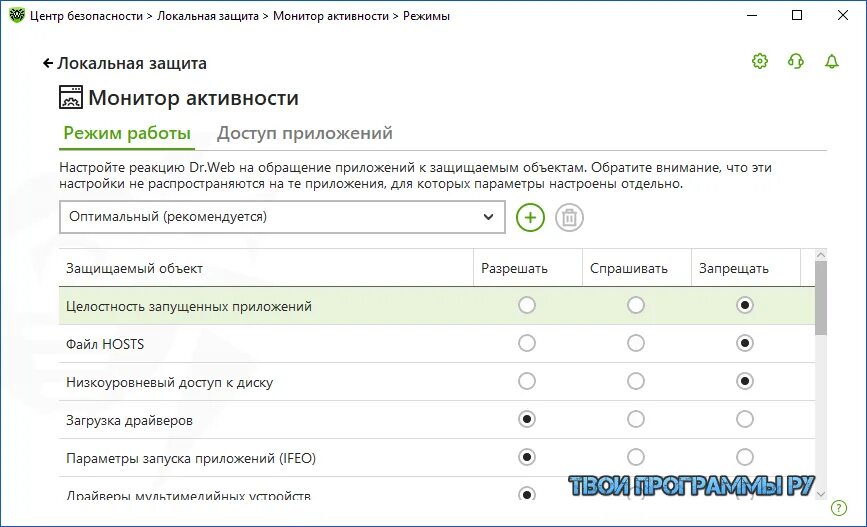
Task: Set Загрузка драйверов to Спрашивать
Action: click(x=635, y=419)
